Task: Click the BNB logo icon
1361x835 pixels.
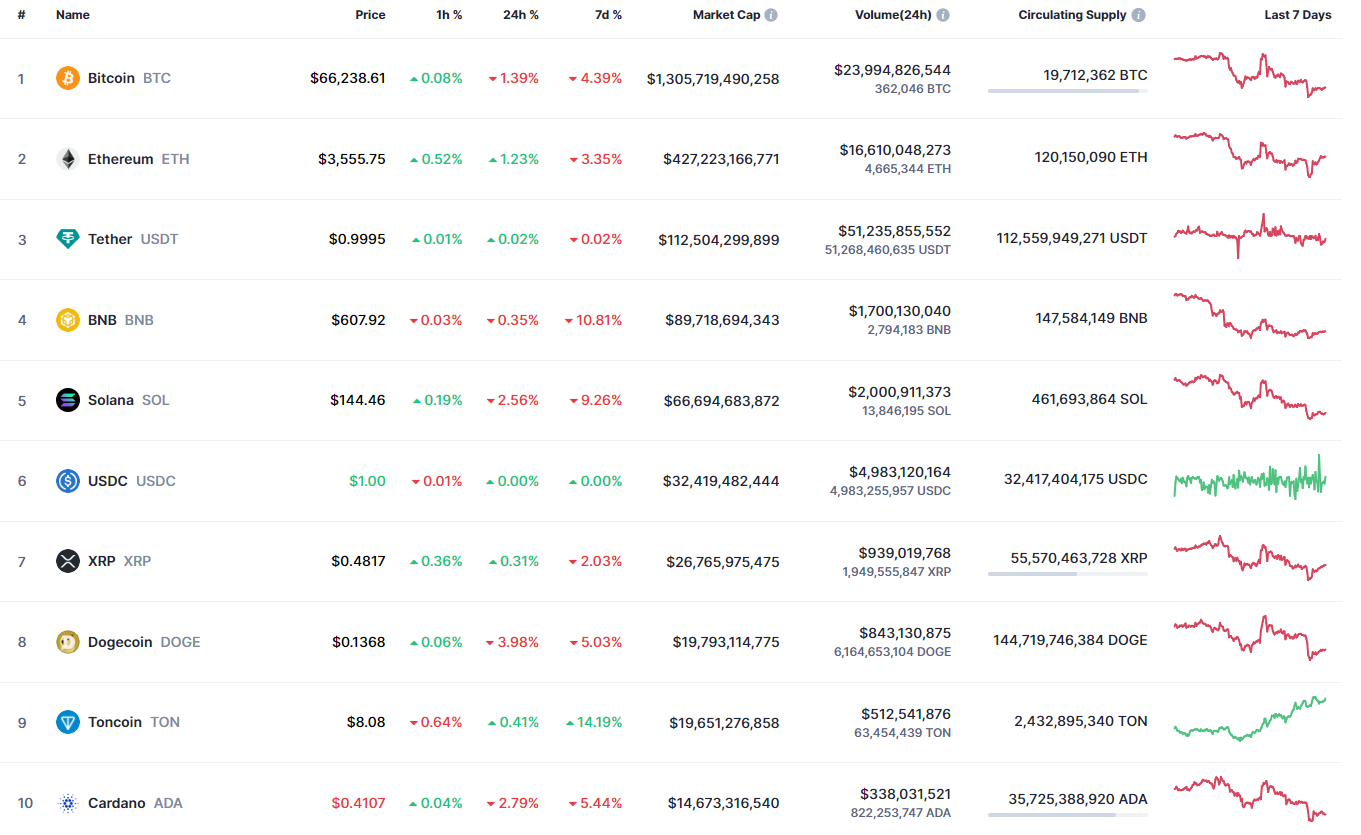Action: point(68,320)
